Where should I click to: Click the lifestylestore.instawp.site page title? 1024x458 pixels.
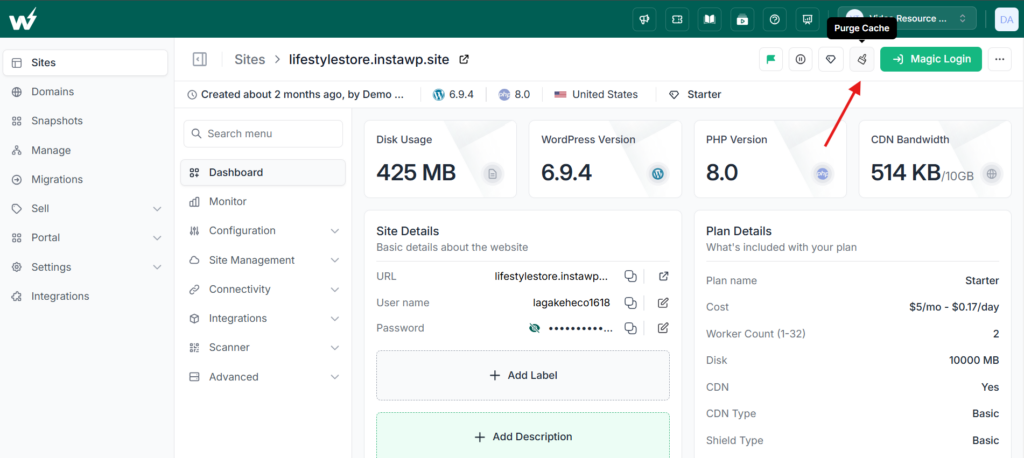369,59
